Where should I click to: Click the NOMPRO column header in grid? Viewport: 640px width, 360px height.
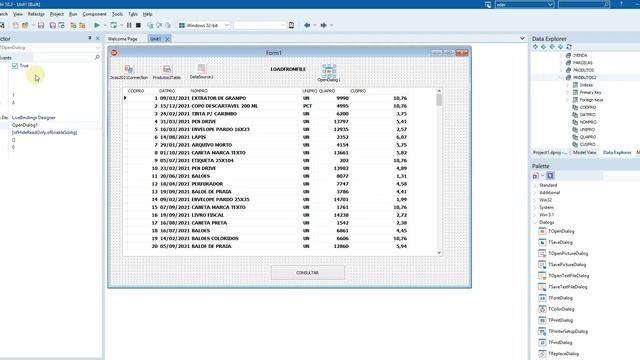click(199, 91)
